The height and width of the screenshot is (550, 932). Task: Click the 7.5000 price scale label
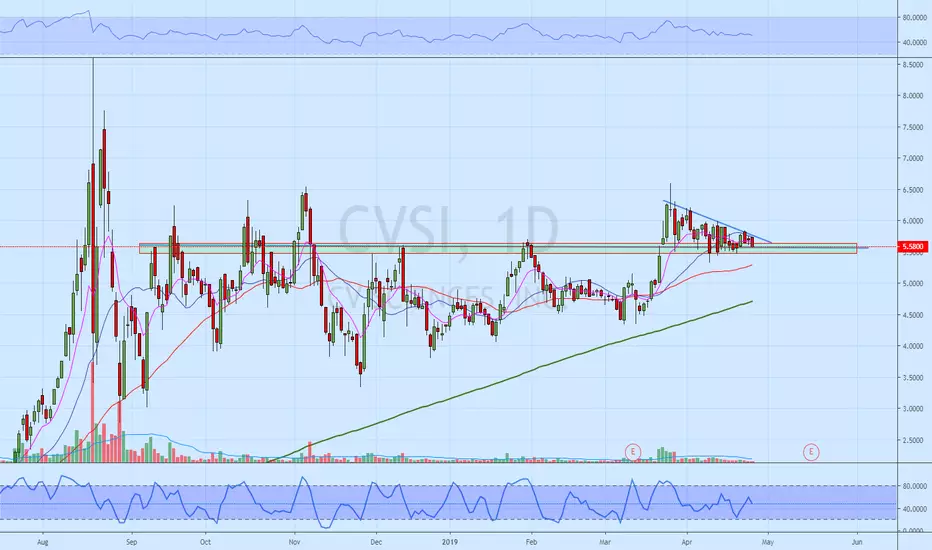pos(912,127)
